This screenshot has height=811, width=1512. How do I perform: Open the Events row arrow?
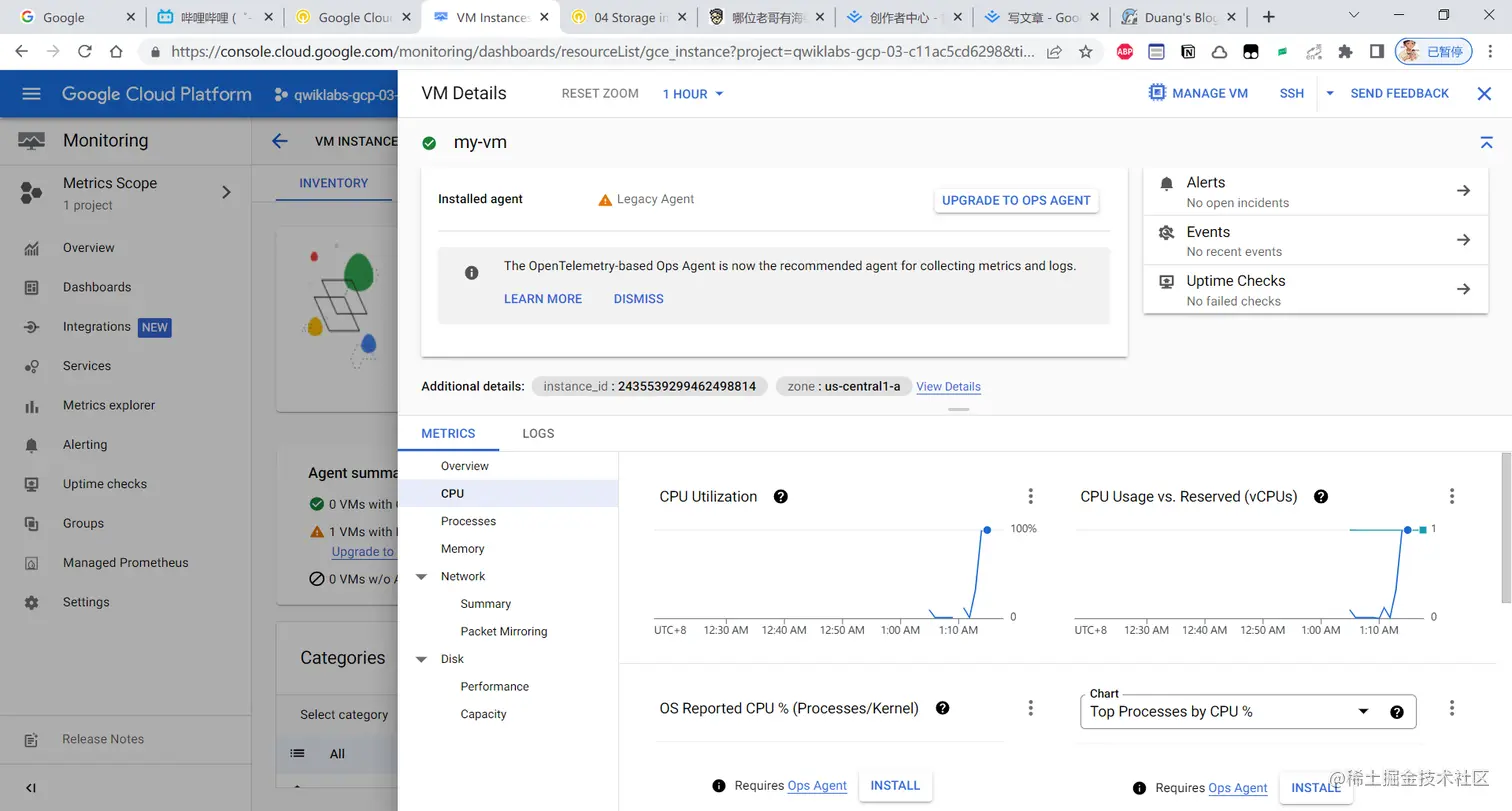click(1463, 240)
